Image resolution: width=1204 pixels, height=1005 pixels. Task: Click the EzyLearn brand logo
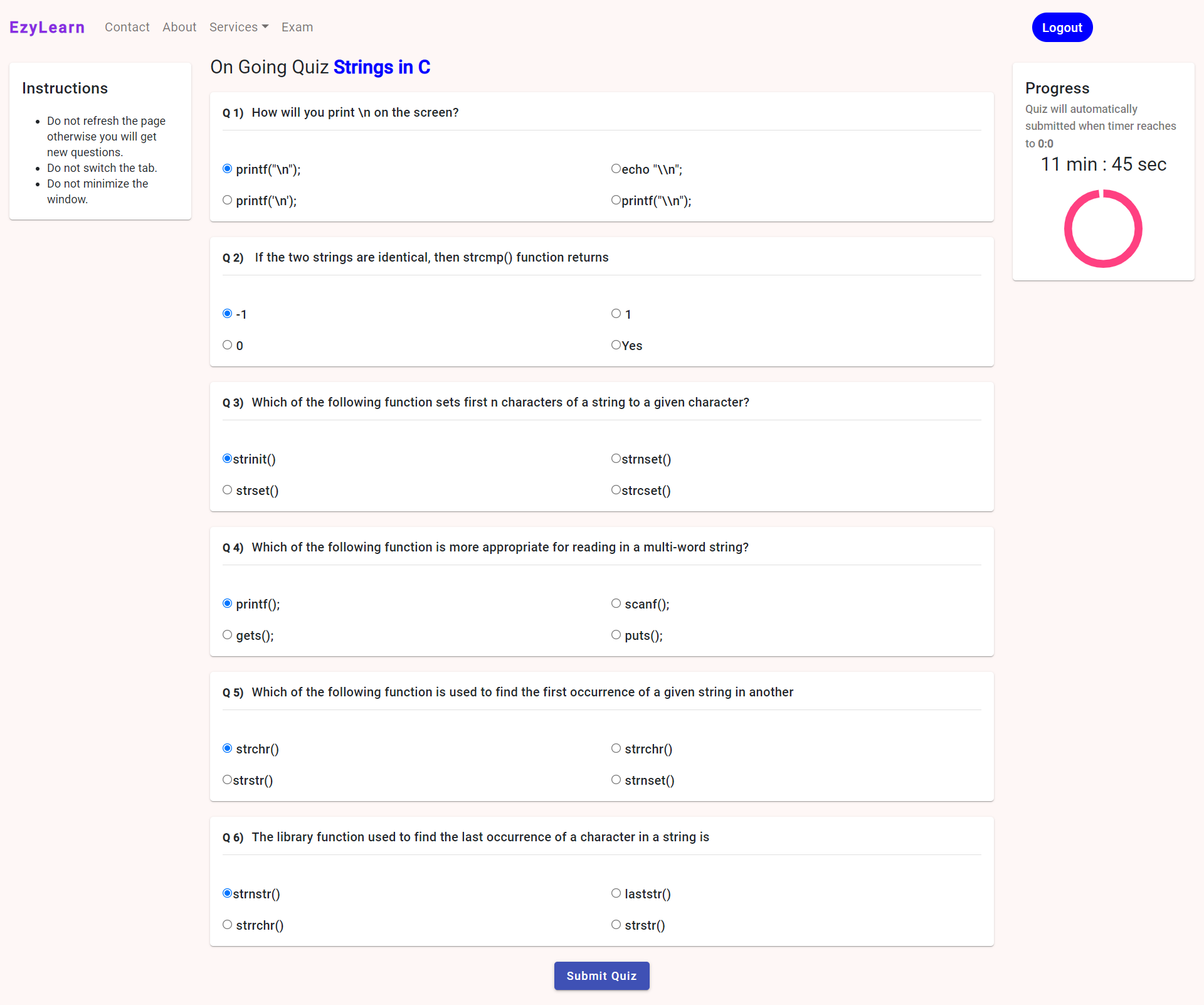[47, 27]
